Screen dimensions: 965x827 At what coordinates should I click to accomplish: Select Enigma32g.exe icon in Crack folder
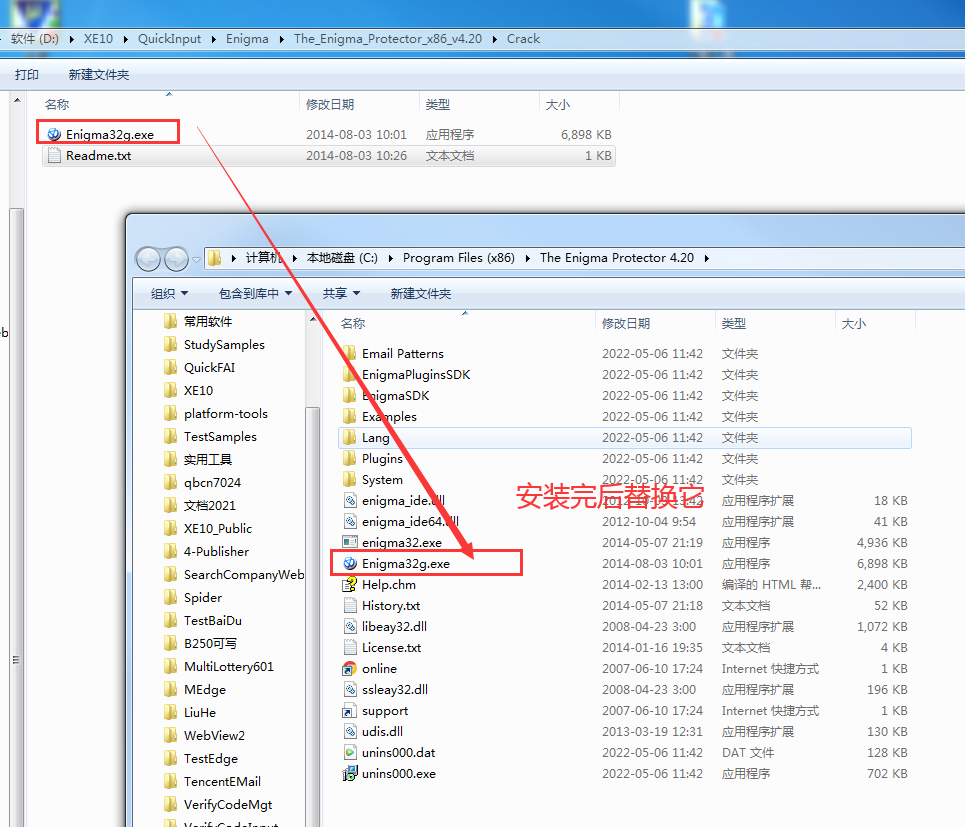click(x=54, y=134)
